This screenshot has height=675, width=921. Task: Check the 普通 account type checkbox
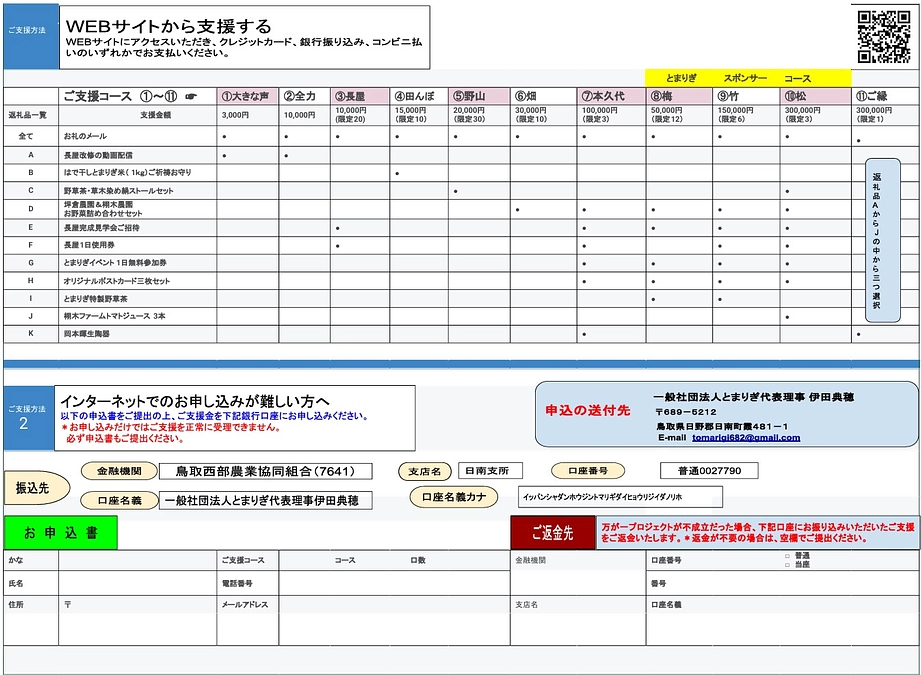787,556
